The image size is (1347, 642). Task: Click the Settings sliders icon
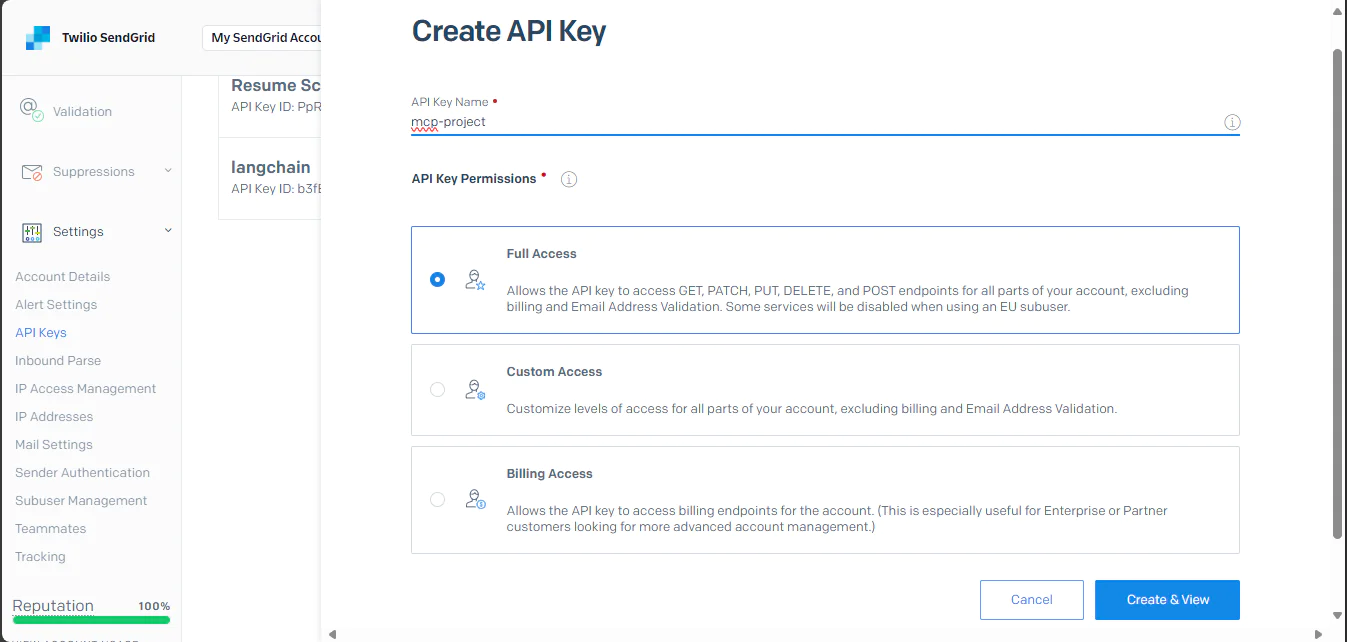click(x=29, y=231)
